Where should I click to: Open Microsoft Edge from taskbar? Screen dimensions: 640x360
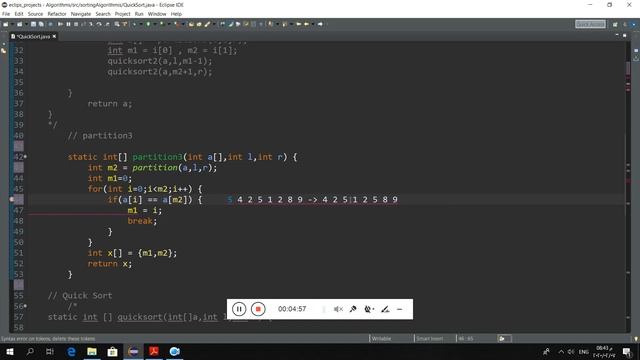pyautogui.click(x=71, y=351)
